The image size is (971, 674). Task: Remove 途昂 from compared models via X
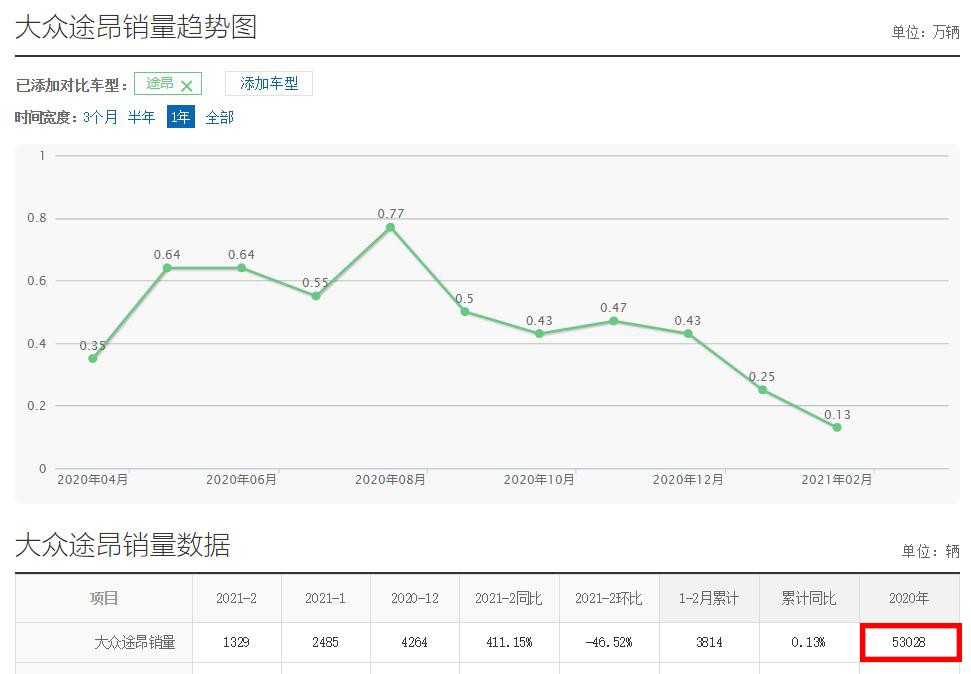pos(186,86)
